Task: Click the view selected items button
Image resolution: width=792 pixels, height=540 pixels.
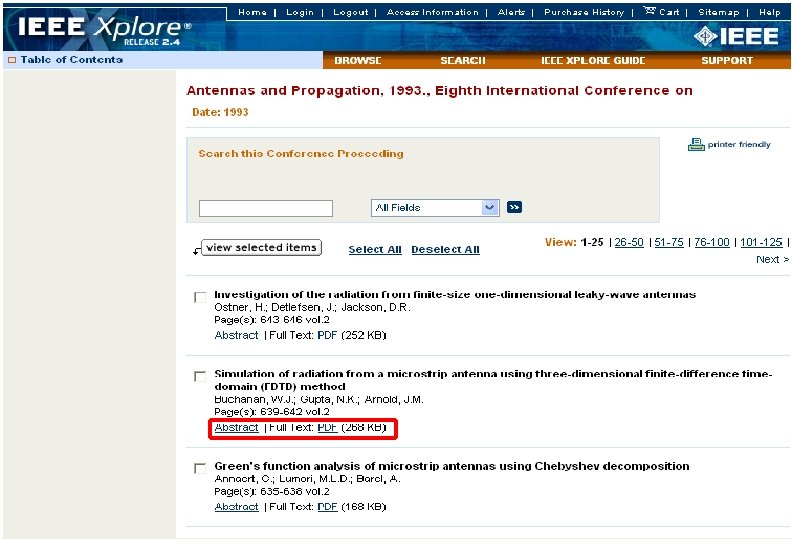Action: 261,248
